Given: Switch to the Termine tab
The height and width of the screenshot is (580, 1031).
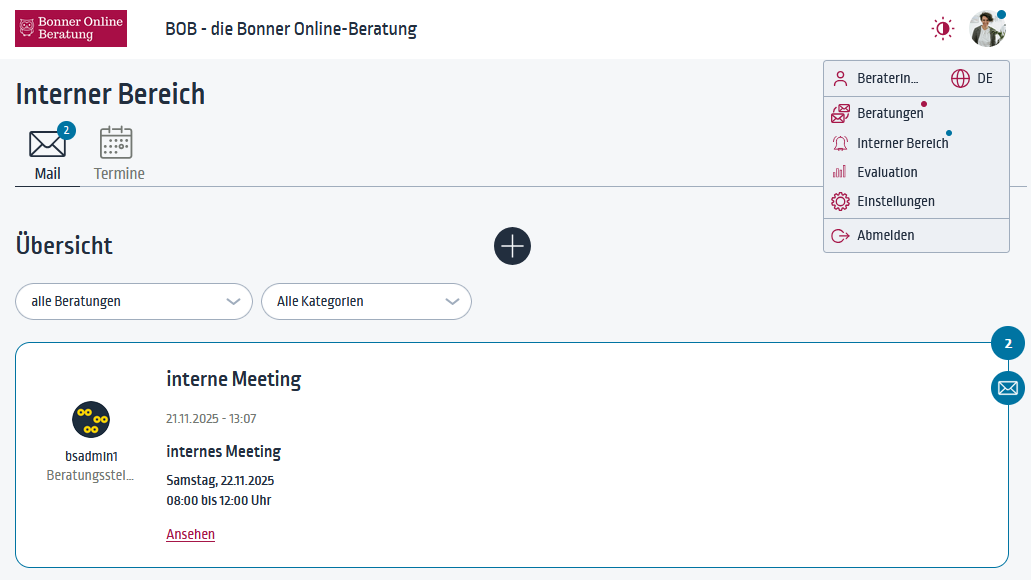Looking at the screenshot, I should point(118,155).
